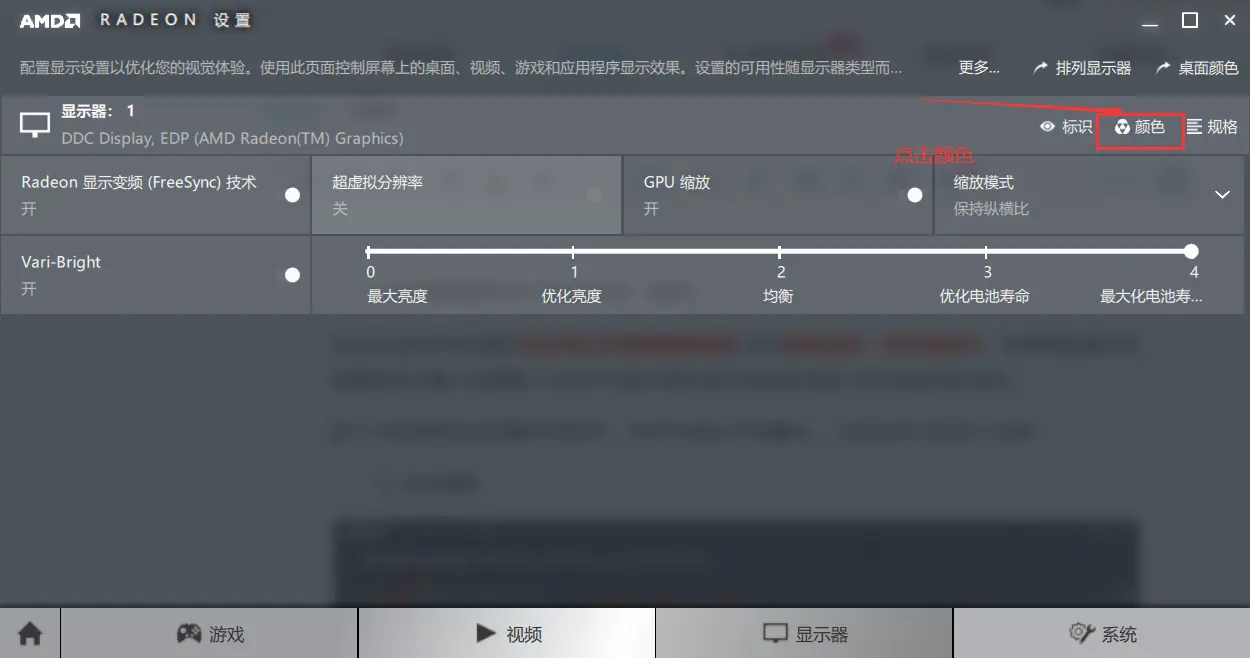Image resolution: width=1250 pixels, height=658 pixels.
Task: Open the 更多... menu
Action: coord(979,68)
